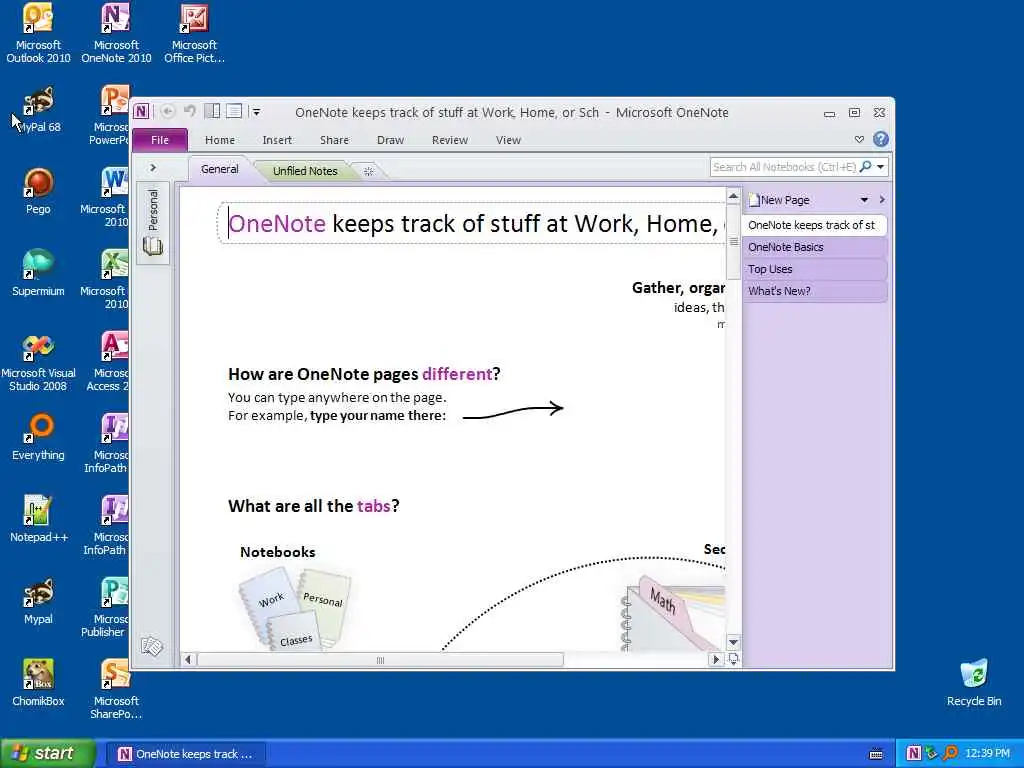Launch Everything search shortcut

coord(38,437)
